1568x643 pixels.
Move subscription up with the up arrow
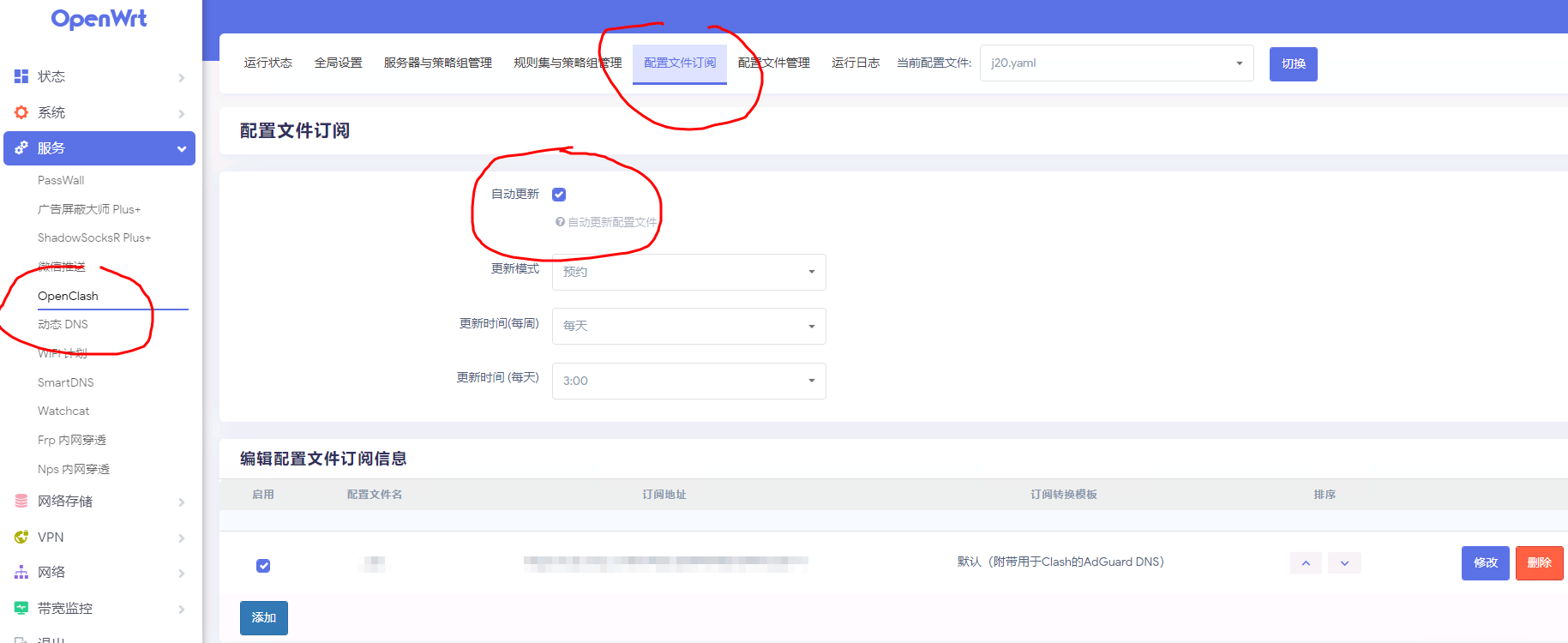(x=1306, y=563)
